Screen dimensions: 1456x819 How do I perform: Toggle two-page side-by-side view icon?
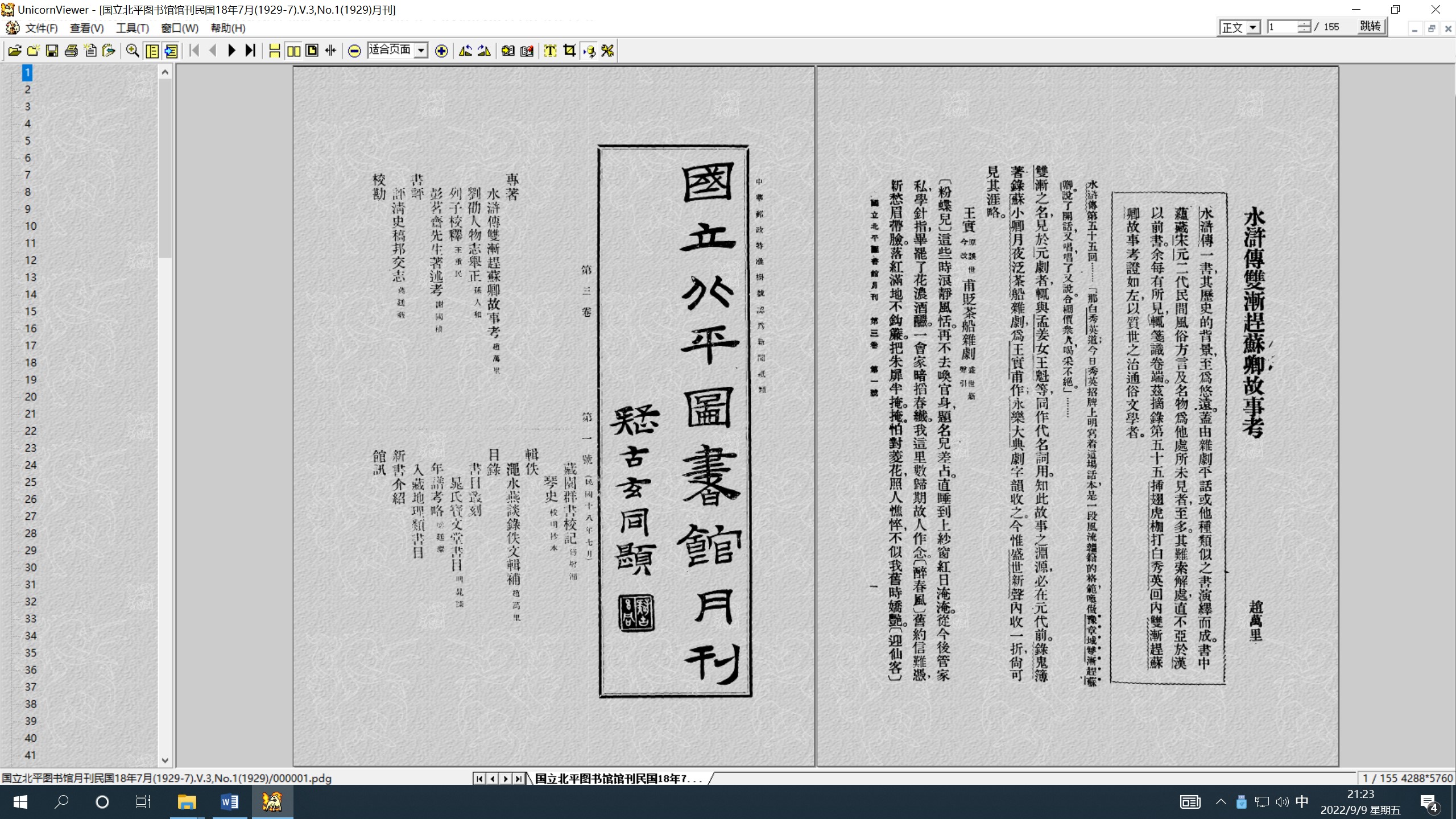[293, 51]
